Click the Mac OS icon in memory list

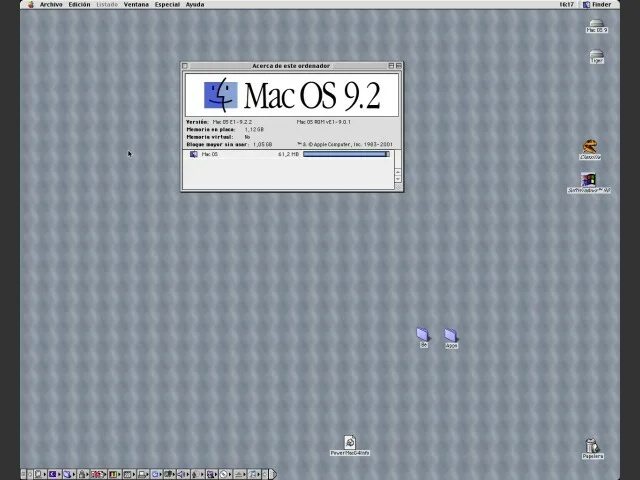point(194,154)
